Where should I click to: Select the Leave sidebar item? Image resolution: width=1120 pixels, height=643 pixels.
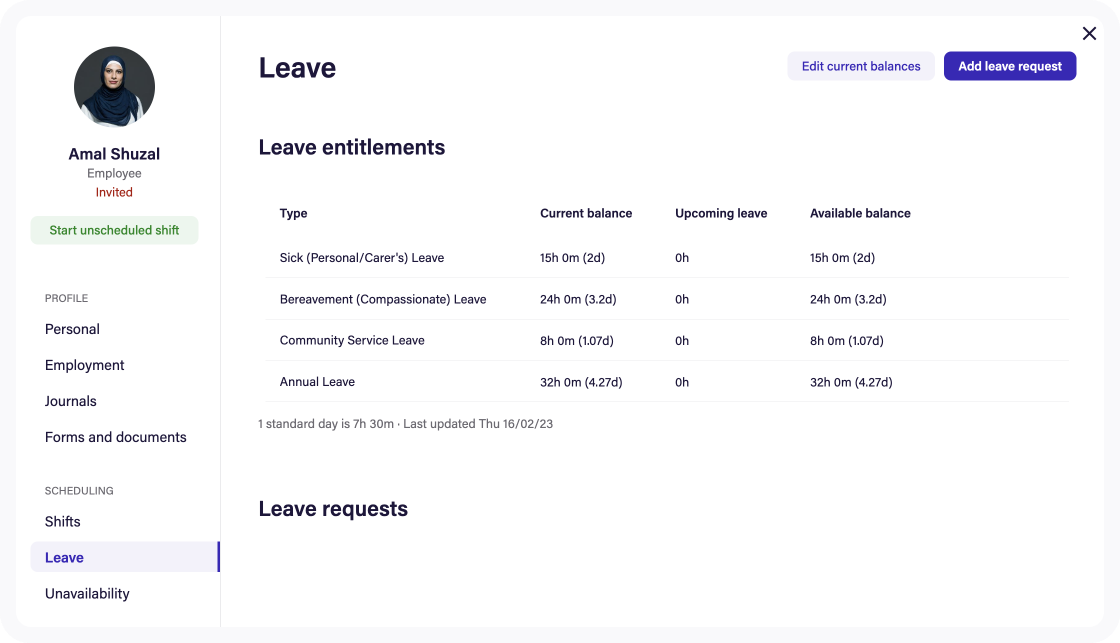63,557
